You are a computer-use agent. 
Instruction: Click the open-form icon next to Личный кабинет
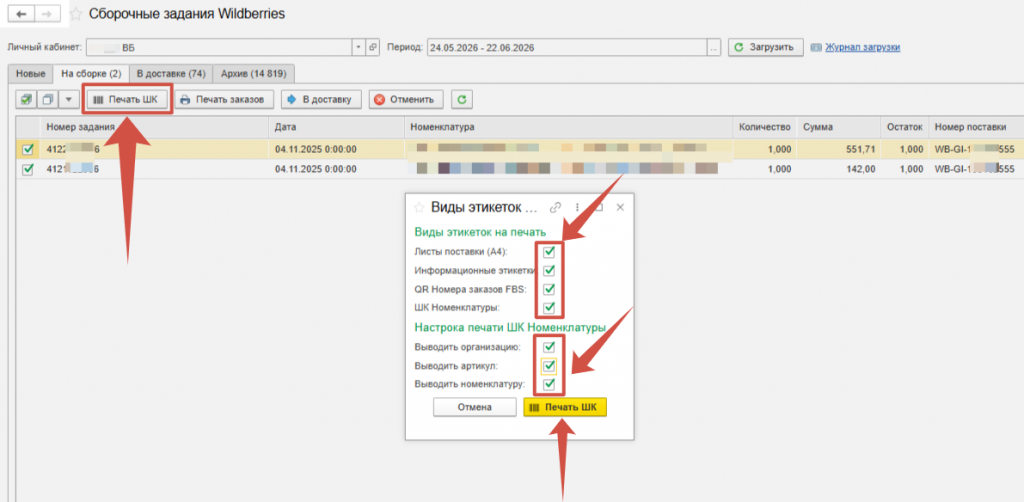373,48
